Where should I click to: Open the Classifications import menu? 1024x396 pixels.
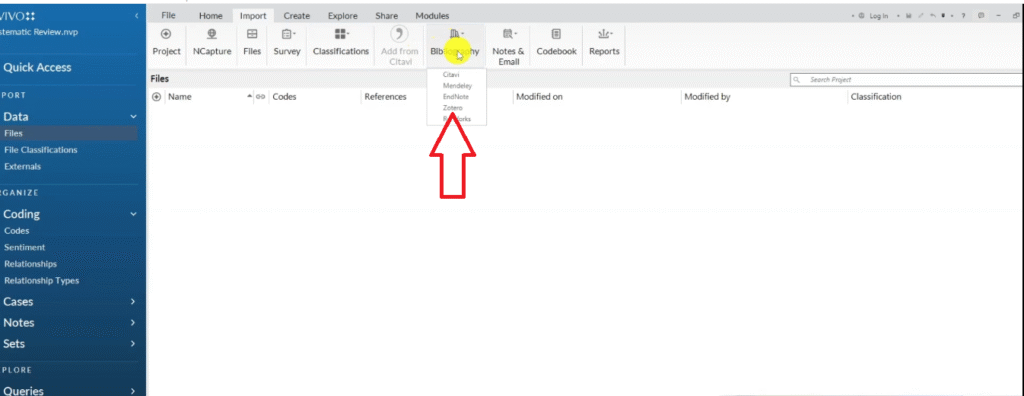coord(341,34)
